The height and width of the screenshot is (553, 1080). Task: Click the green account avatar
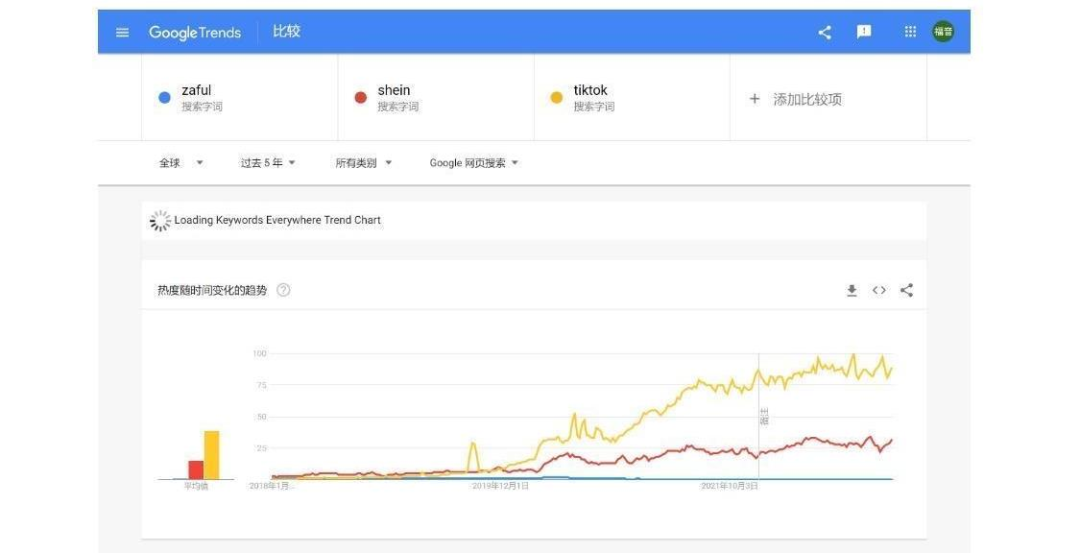pyautogui.click(x=943, y=32)
